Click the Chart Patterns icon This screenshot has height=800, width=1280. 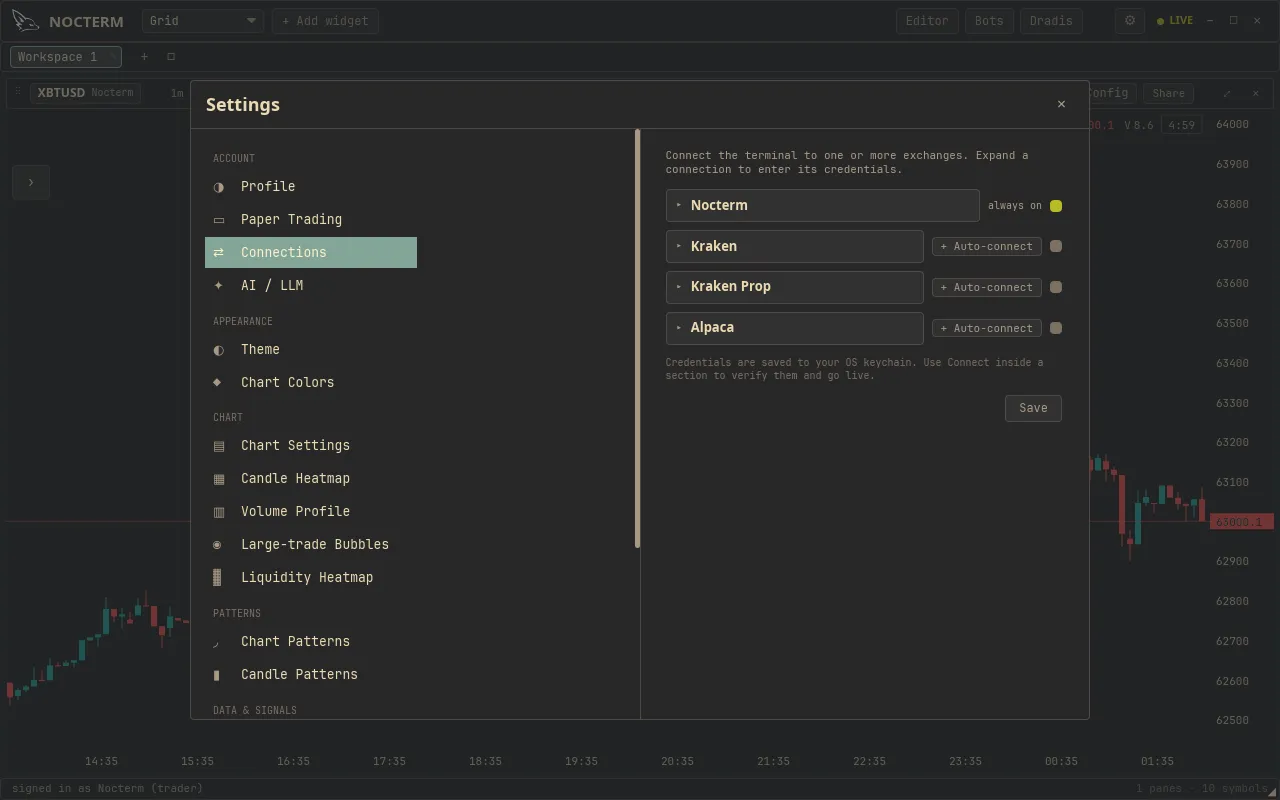pos(217,643)
